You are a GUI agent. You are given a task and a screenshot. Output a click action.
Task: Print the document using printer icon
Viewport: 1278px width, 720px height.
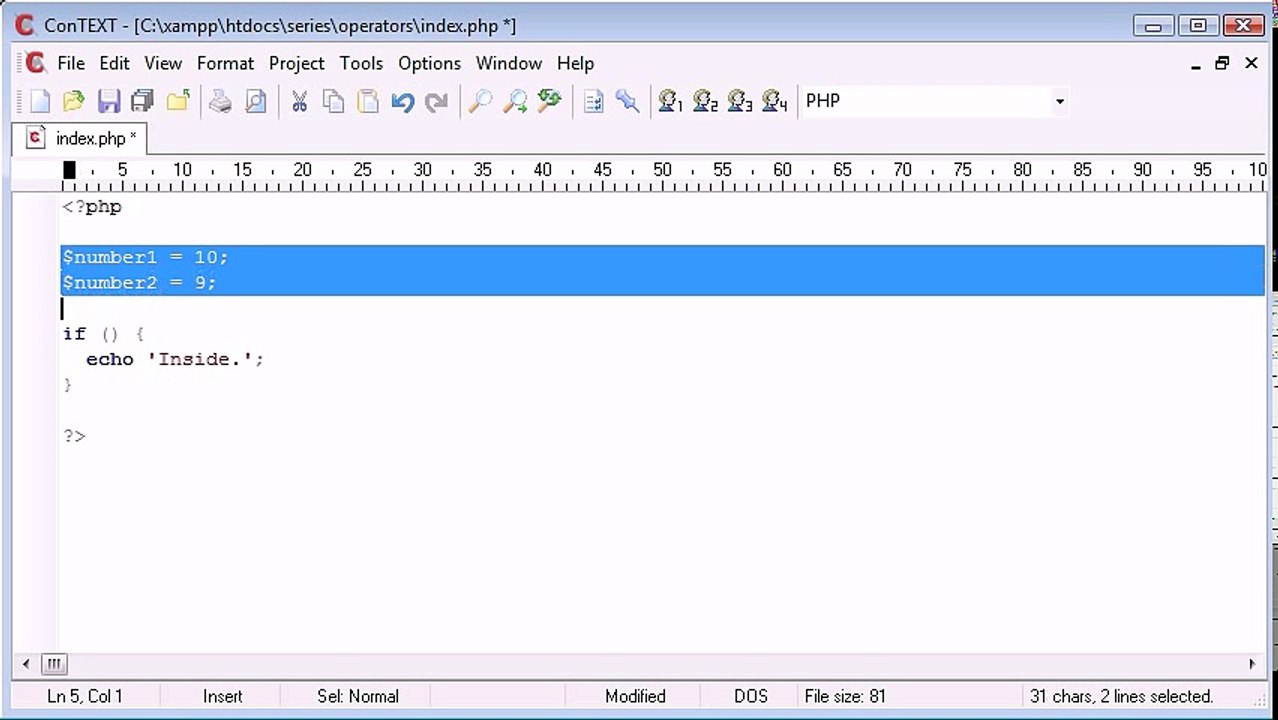coord(221,101)
